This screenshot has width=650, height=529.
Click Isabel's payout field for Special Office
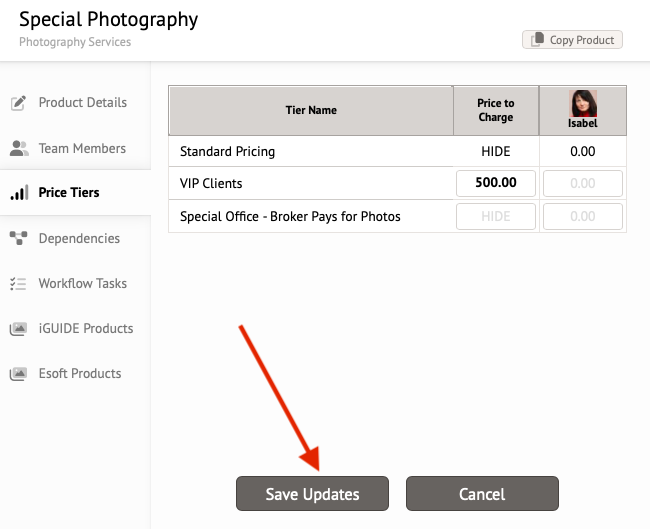click(x=582, y=216)
